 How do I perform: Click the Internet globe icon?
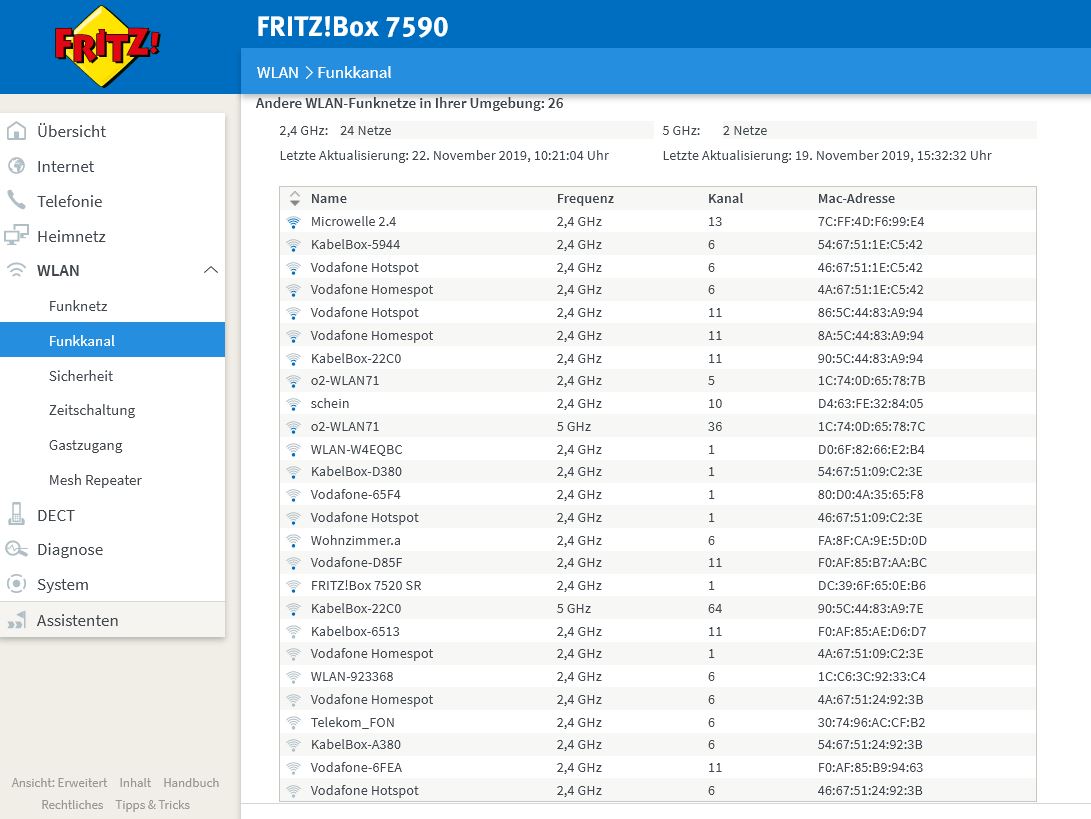[x=16, y=166]
